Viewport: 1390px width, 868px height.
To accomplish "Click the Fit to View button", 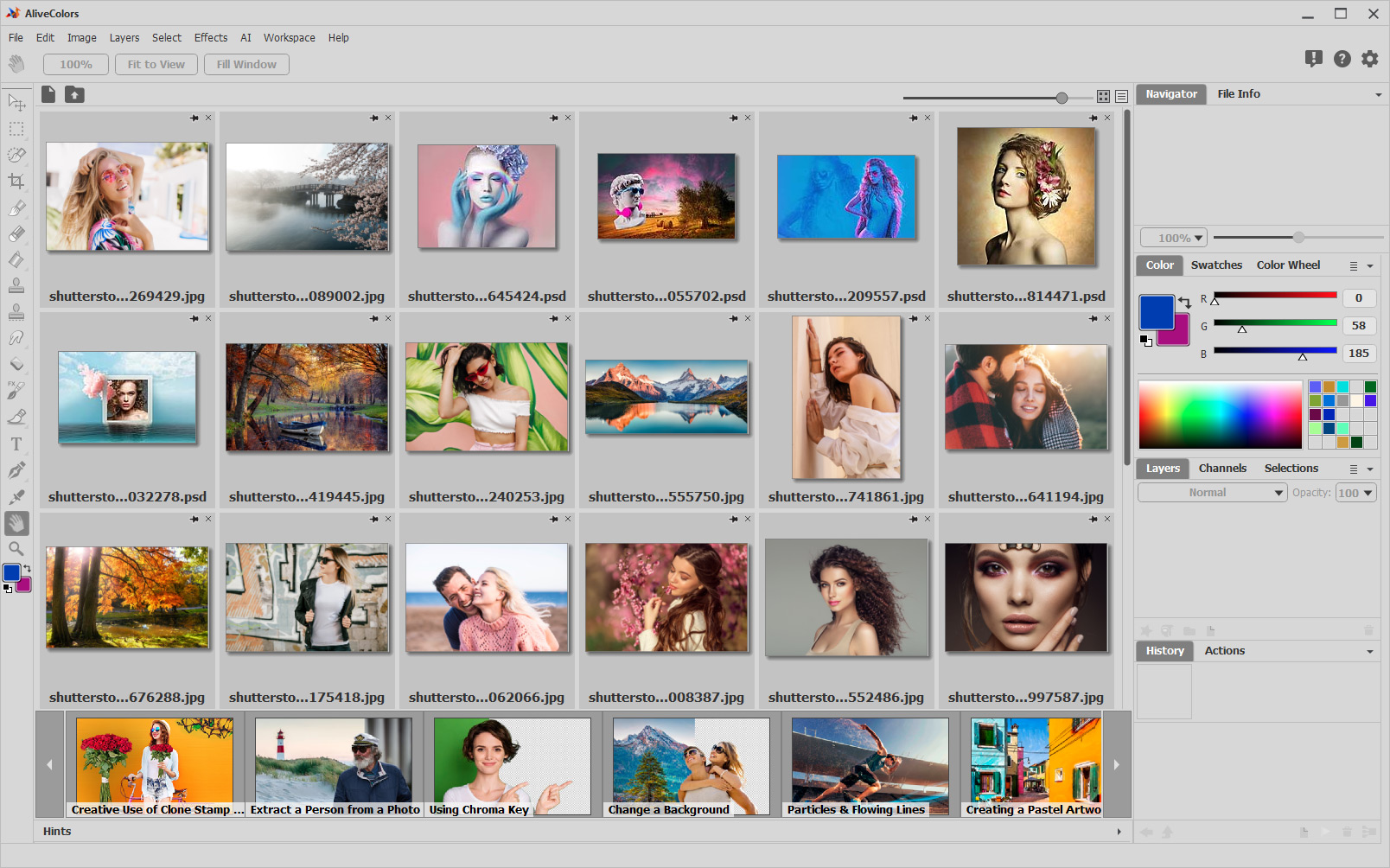I will tap(156, 65).
